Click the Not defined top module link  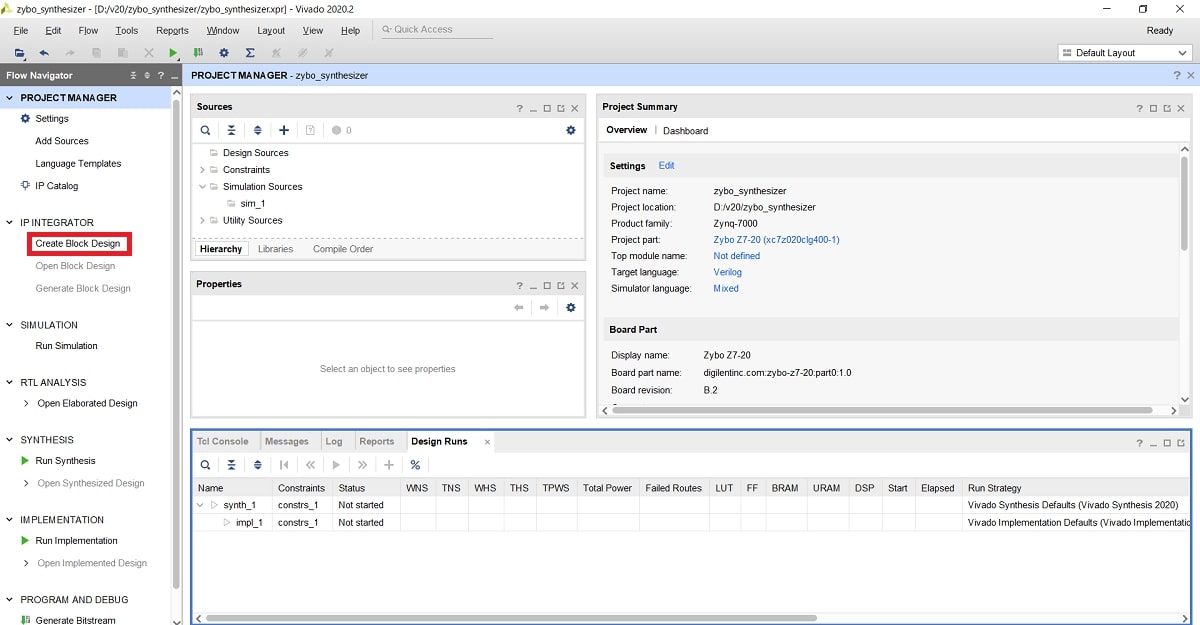pyautogui.click(x=736, y=256)
